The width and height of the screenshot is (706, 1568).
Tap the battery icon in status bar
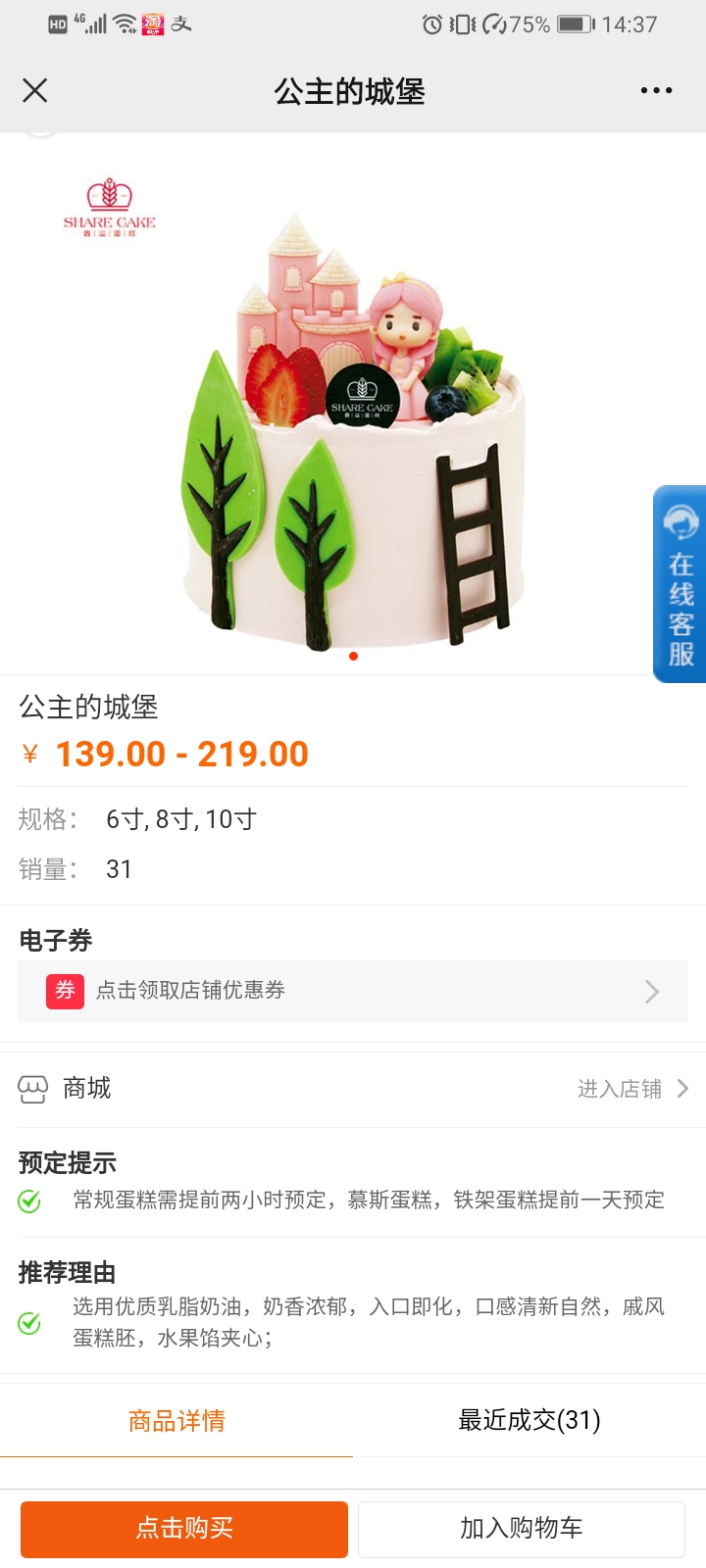tap(577, 24)
